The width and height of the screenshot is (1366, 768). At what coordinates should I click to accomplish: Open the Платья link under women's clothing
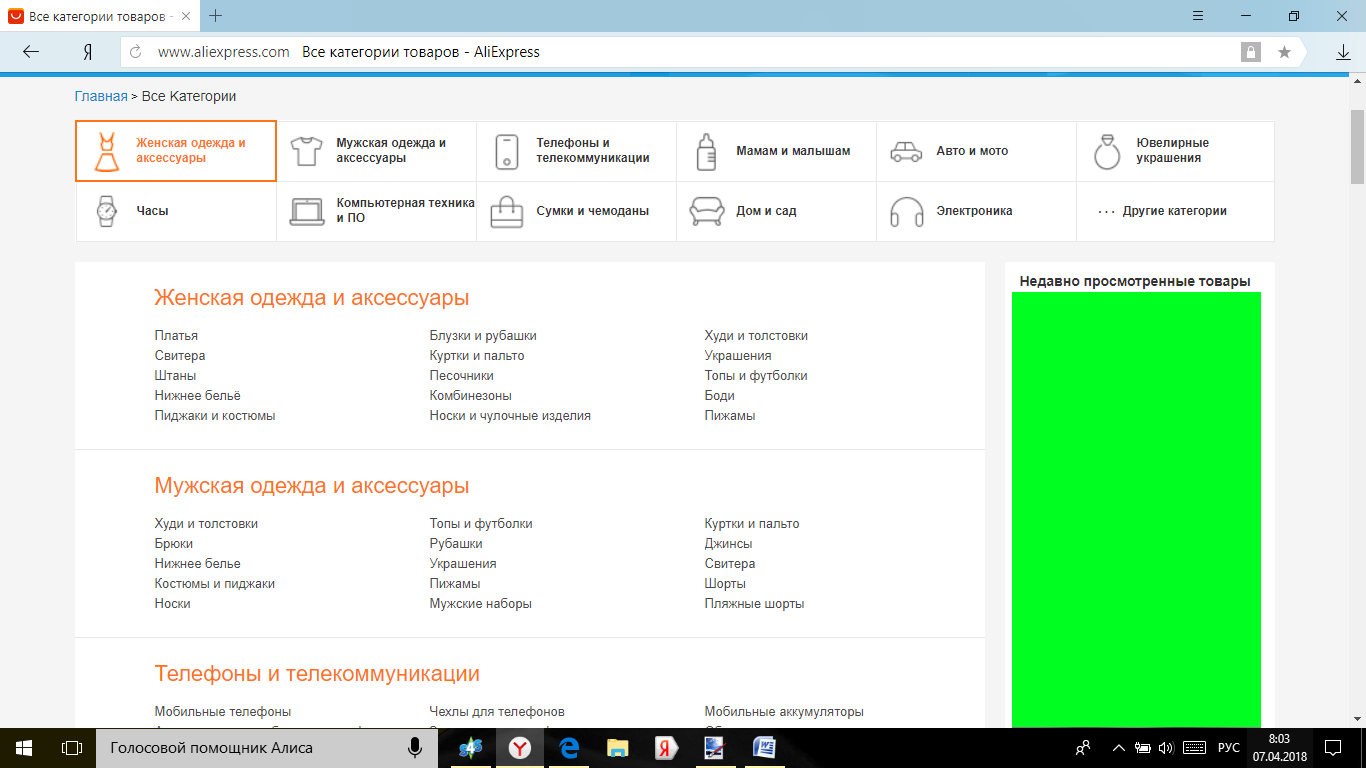coord(176,336)
